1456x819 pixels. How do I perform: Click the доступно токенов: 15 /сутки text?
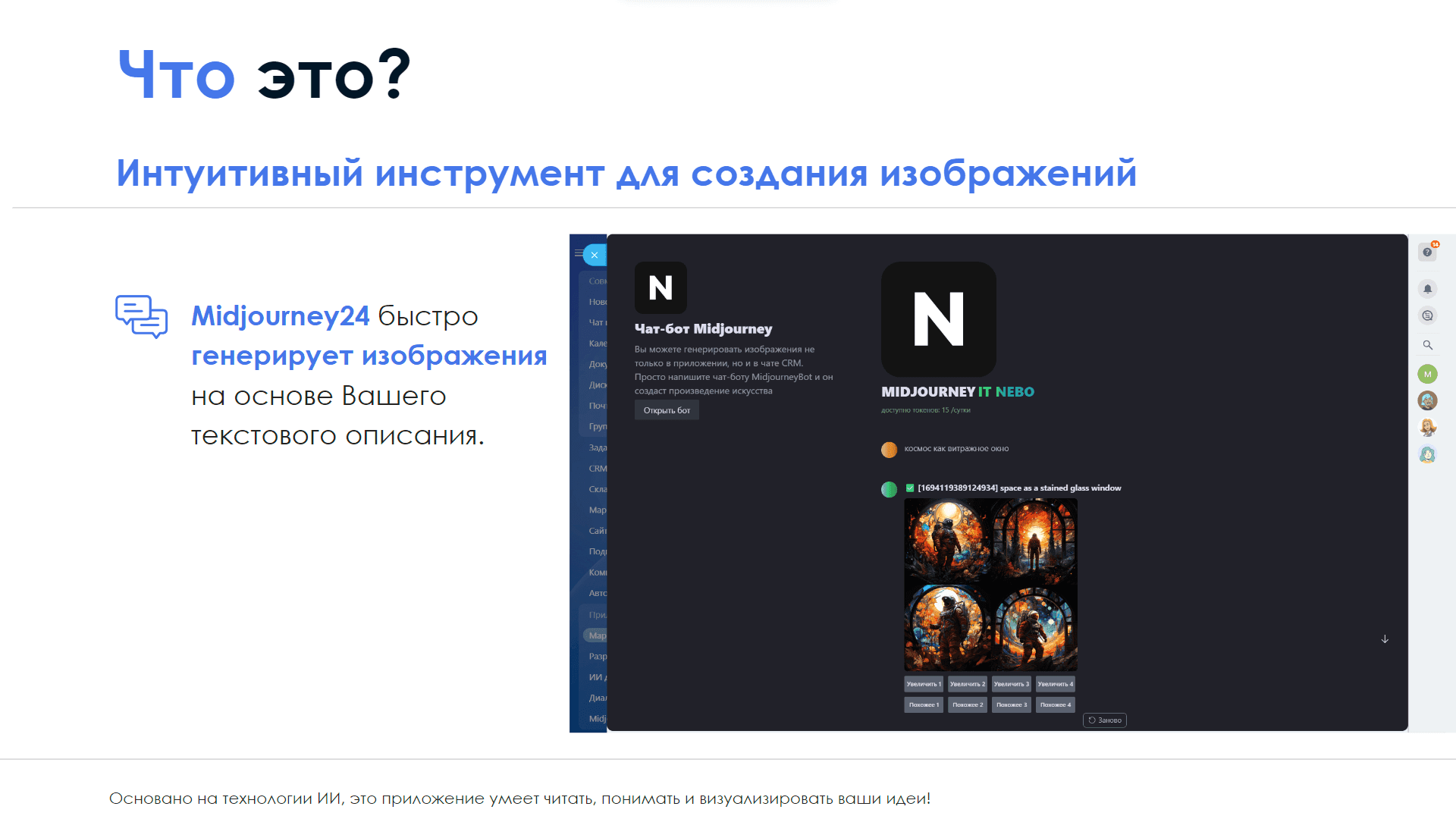tap(926, 410)
